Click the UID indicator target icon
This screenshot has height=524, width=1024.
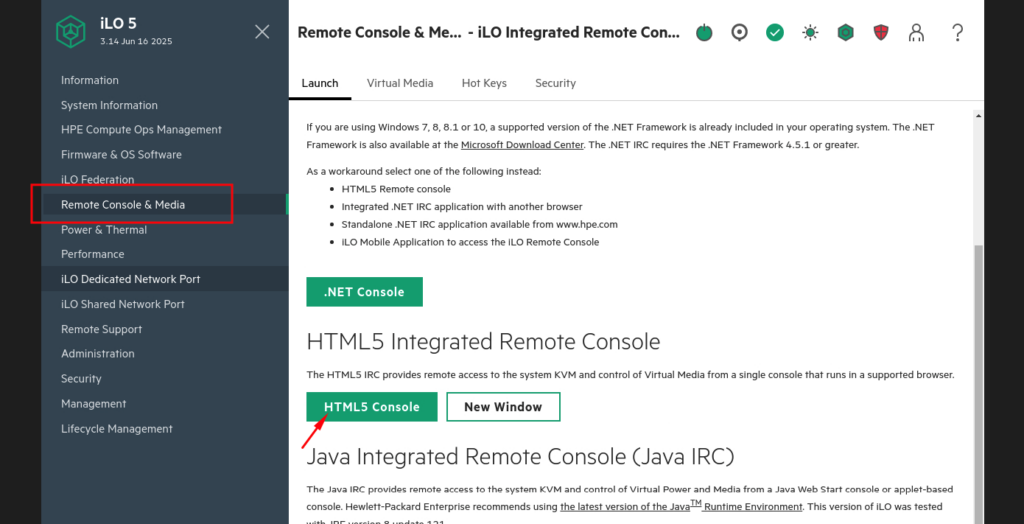[x=739, y=32]
